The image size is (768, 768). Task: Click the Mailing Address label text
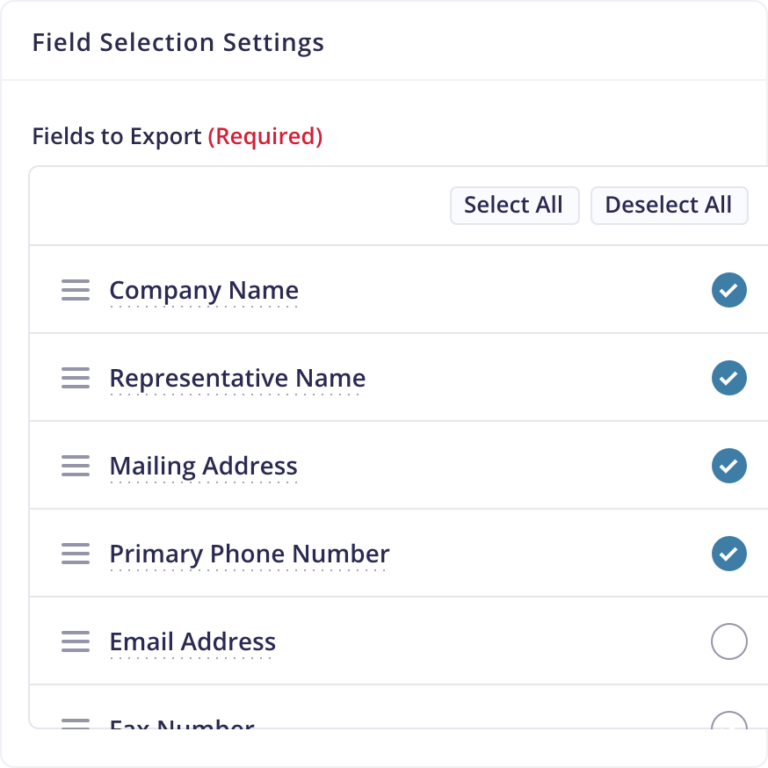click(x=203, y=466)
